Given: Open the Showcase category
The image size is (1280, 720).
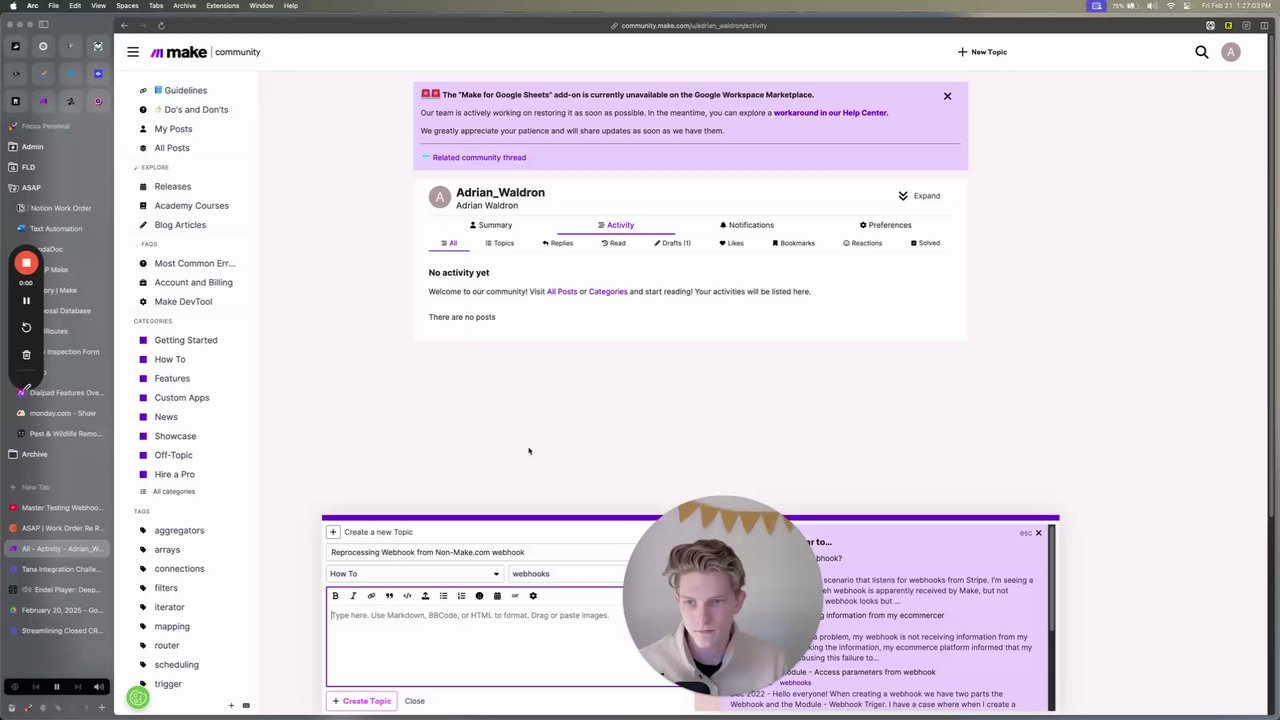Looking at the screenshot, I should 175,436.
